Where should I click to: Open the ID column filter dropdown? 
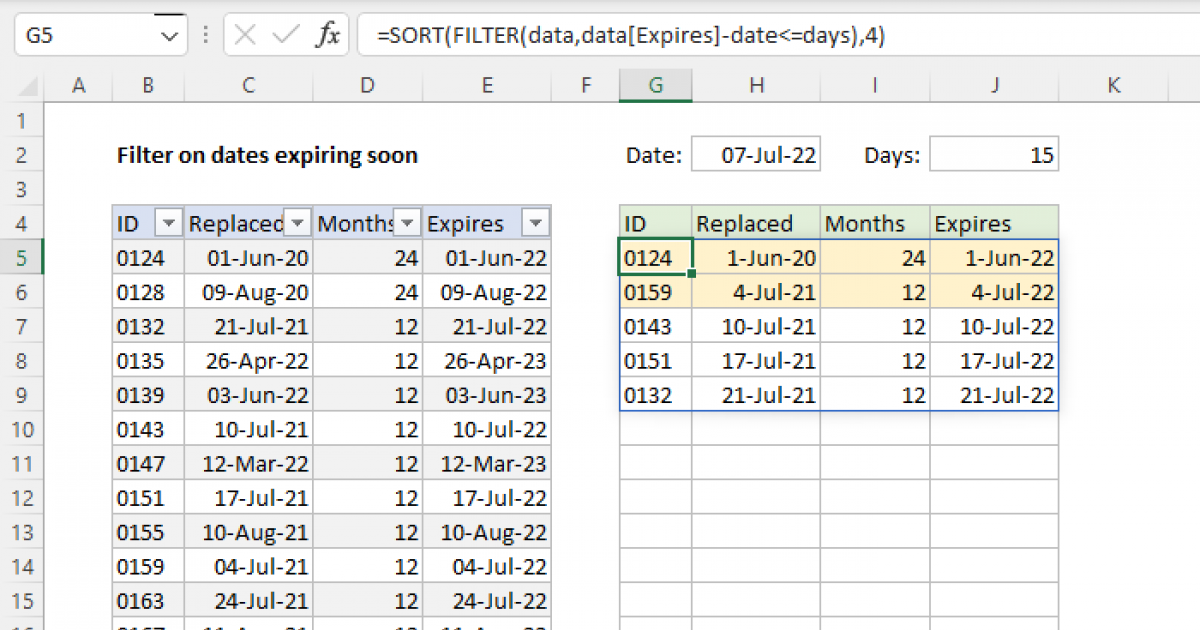click(x=168, y=223)
